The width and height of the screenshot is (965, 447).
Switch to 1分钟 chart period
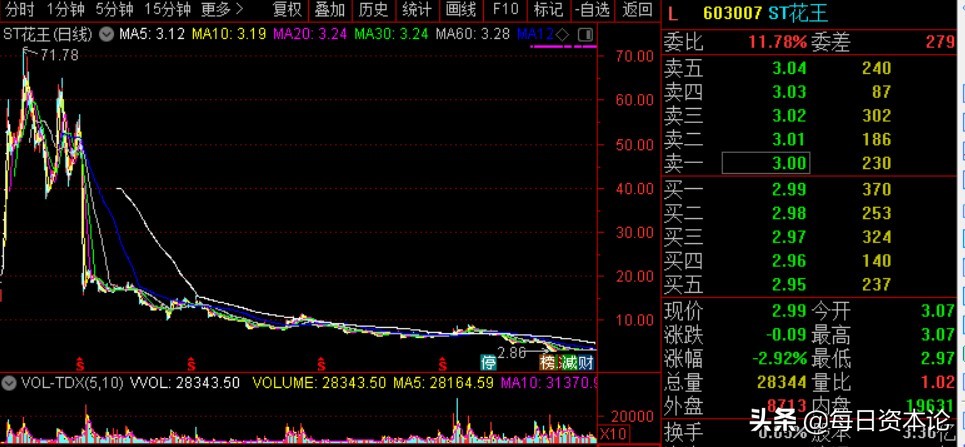click(65, 9)
